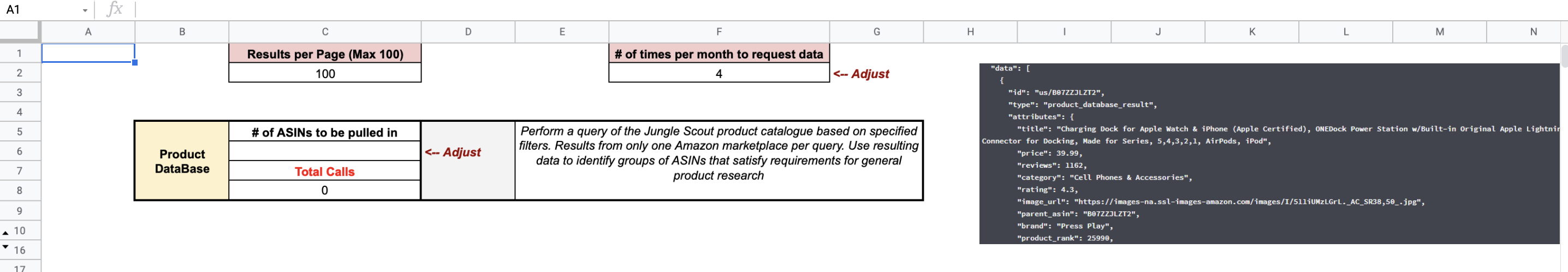Select the Total Calls value cell showing 0
Viewport: 1568px width, 272px height.
coord(324,190)
